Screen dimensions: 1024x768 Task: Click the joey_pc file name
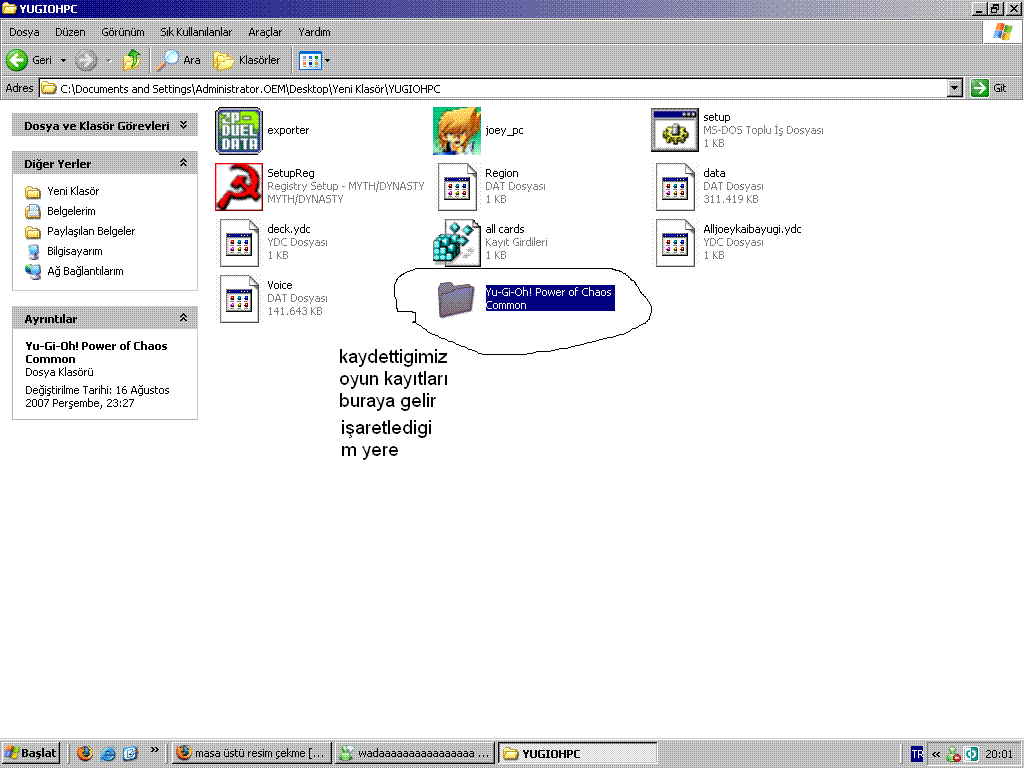[504, 130]
